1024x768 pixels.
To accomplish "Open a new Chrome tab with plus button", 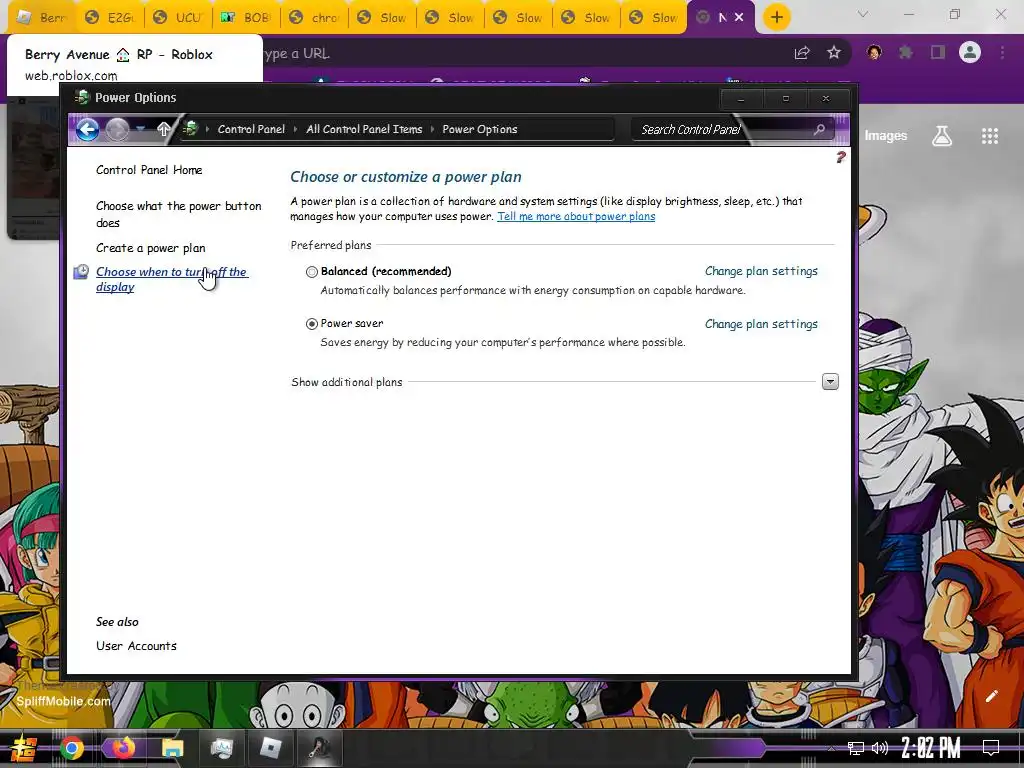I will tap(776, 18).
